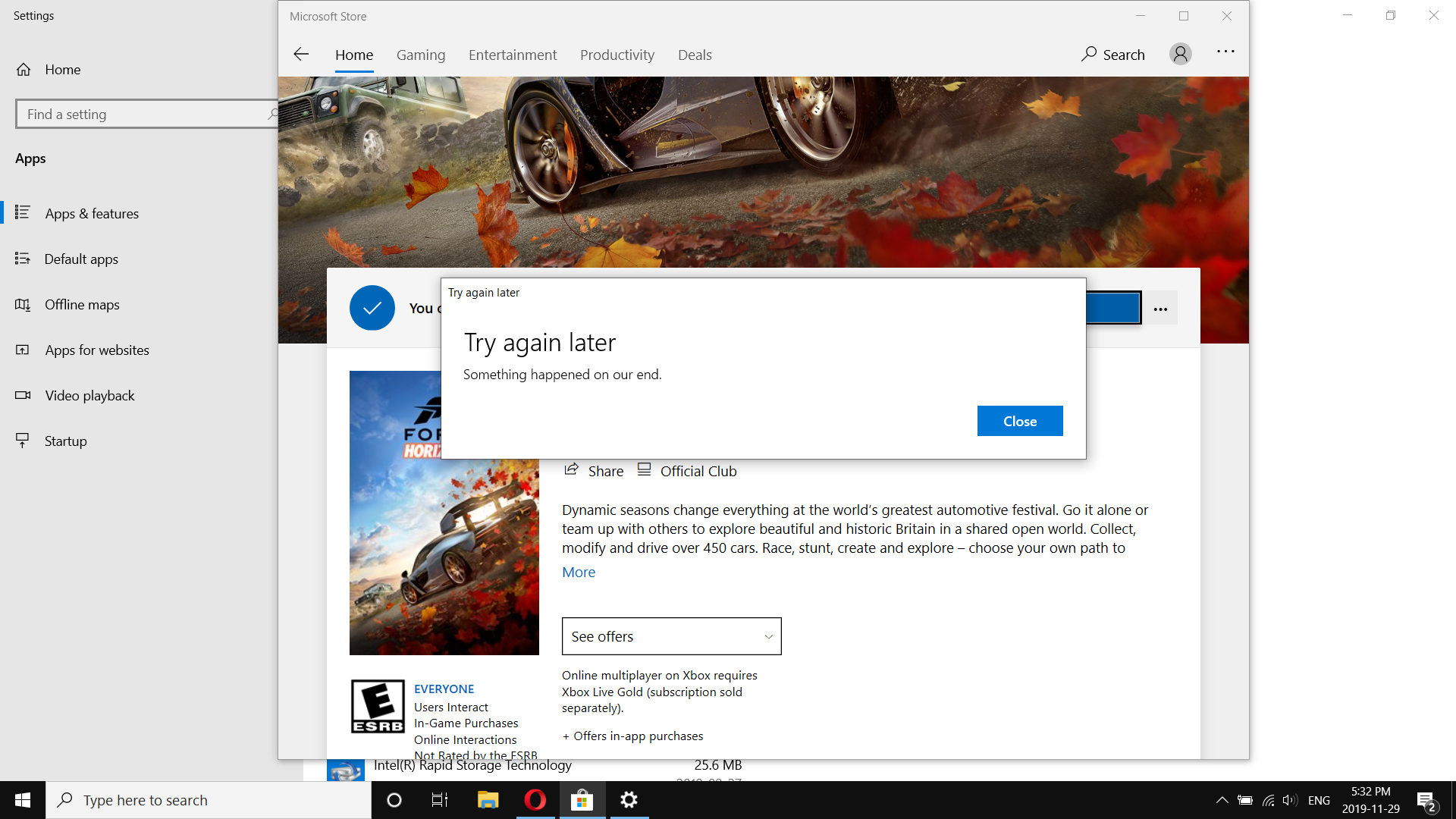Close the Try again later dialog
The width and height of the screenshot is (1456, 819).
[x=1020, y=421]
